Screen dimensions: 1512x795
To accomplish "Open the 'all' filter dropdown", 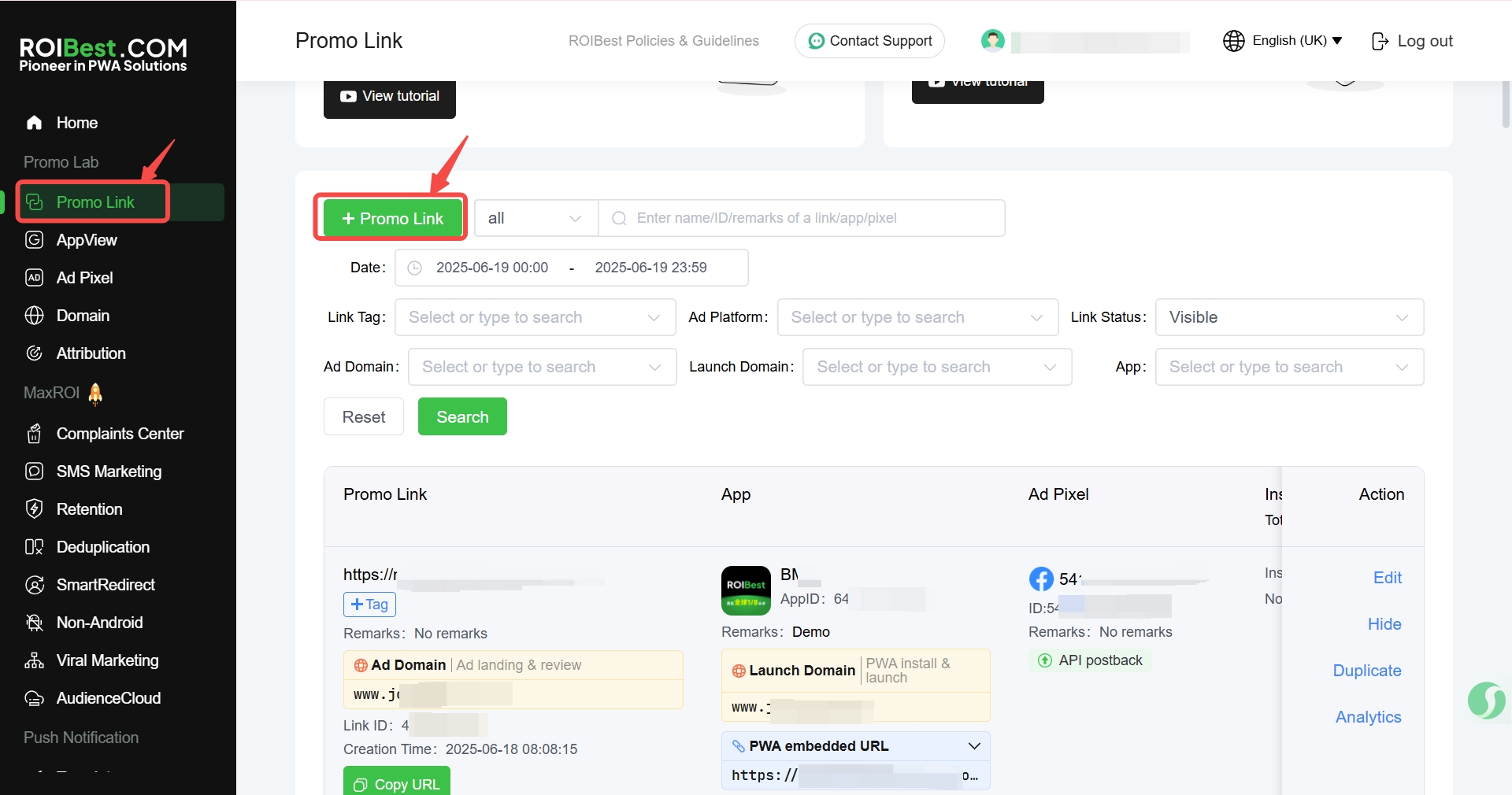I will point(535,218).
